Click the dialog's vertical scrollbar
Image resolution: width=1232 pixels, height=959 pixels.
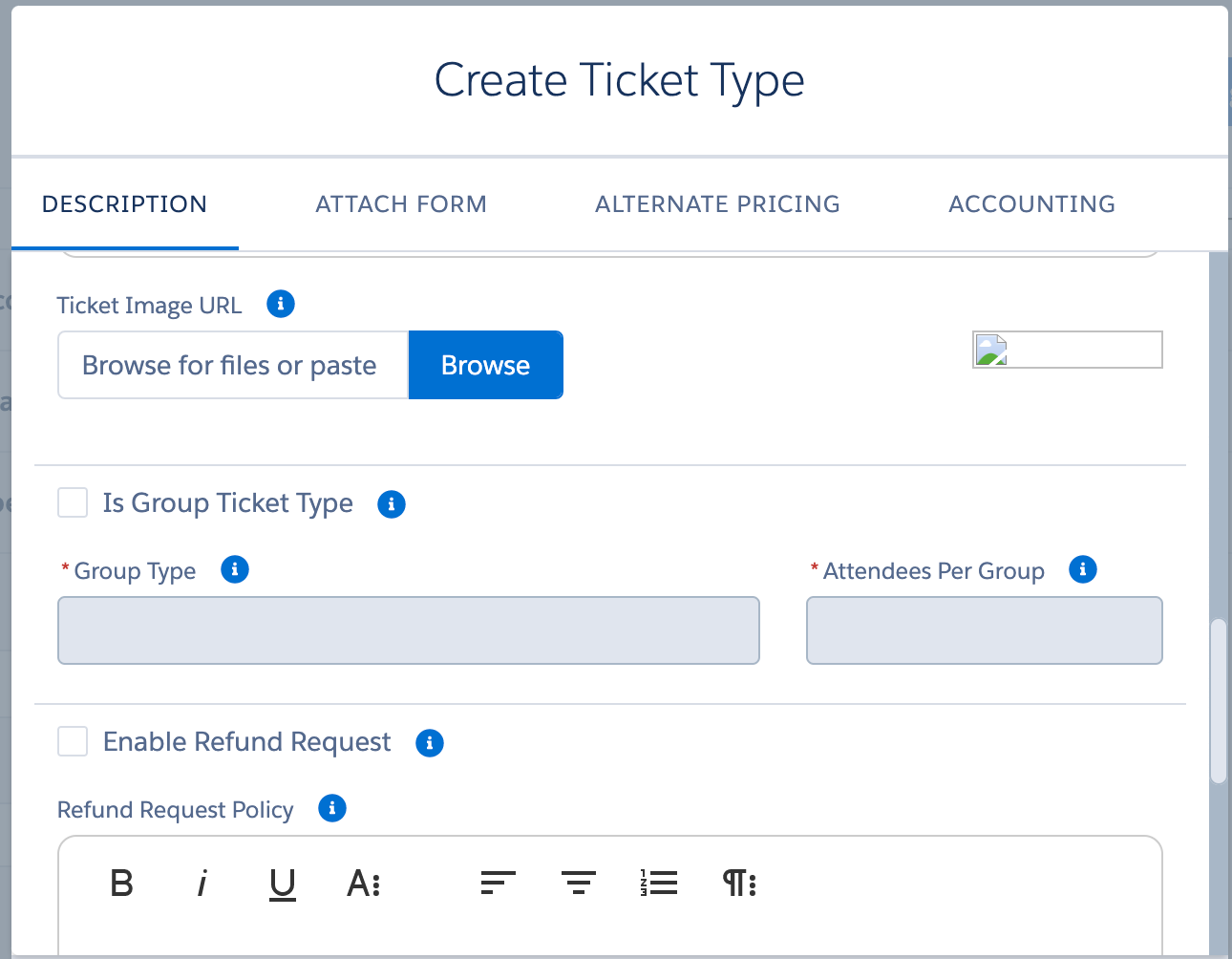coord(1218,702)
